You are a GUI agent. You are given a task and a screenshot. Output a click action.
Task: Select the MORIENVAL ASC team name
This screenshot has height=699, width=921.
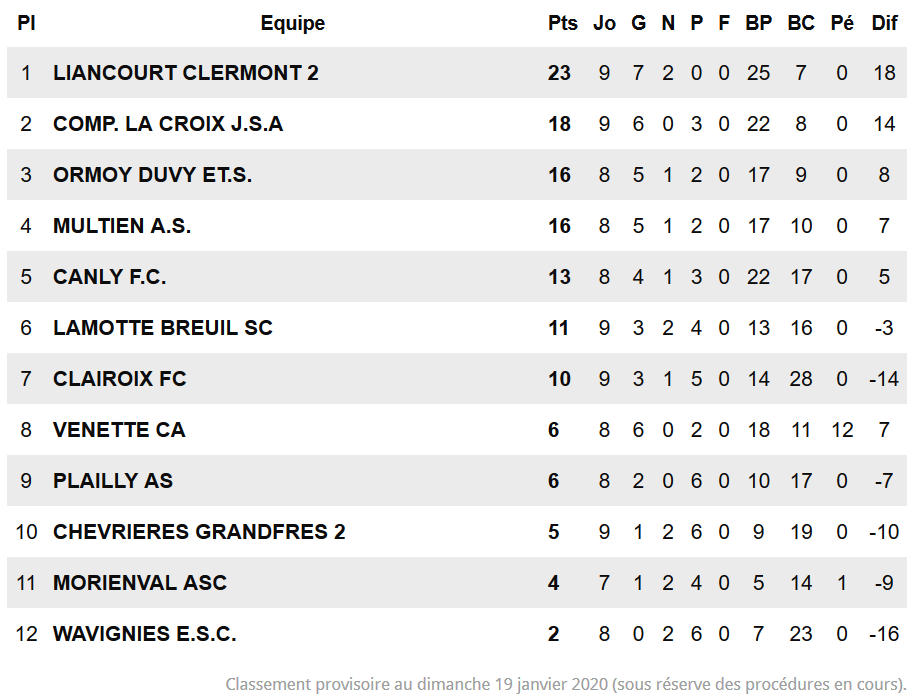coord(140,583)
